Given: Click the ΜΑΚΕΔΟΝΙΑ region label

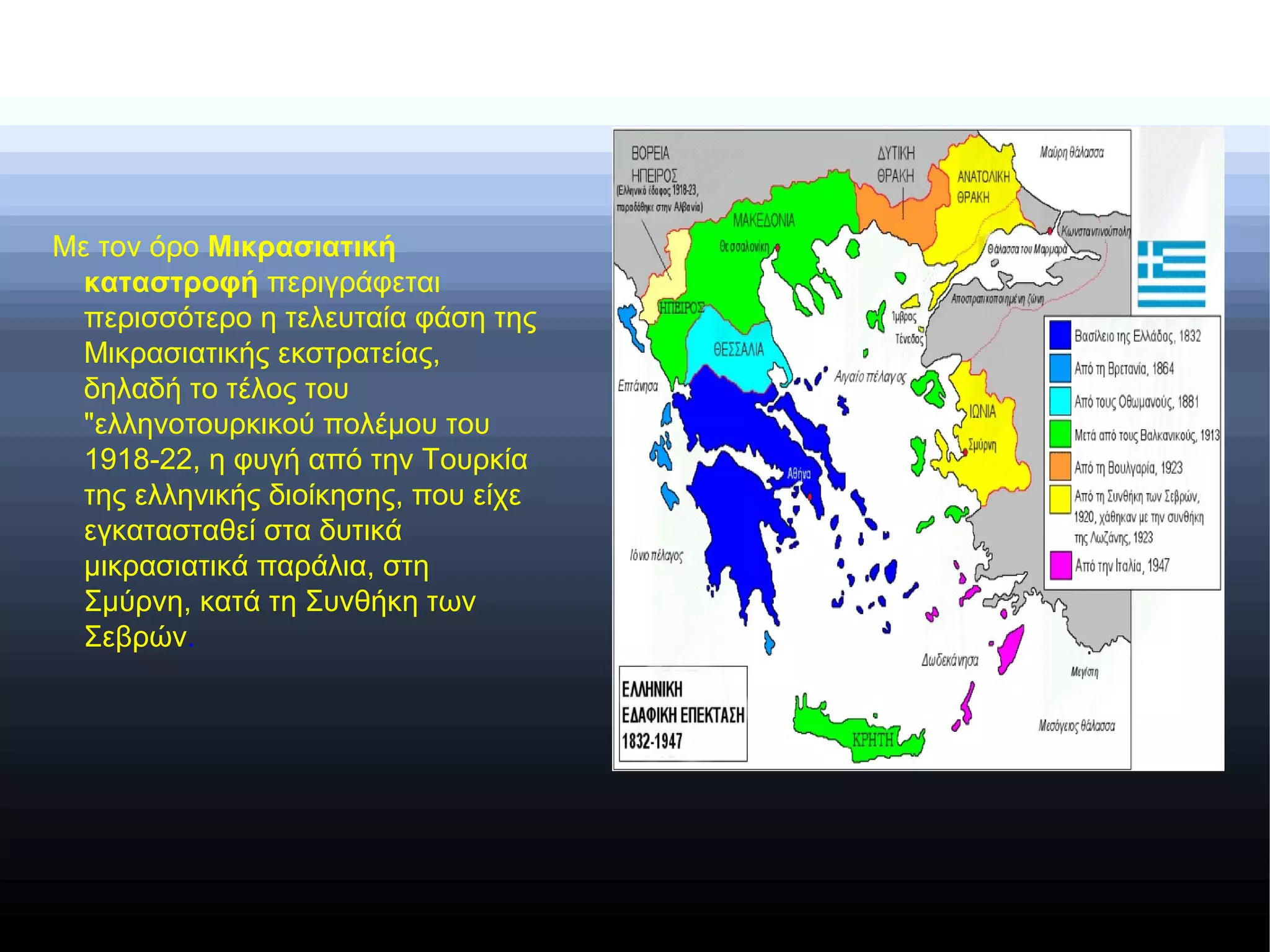Looking at the screenshot, I should pos(763,220).
